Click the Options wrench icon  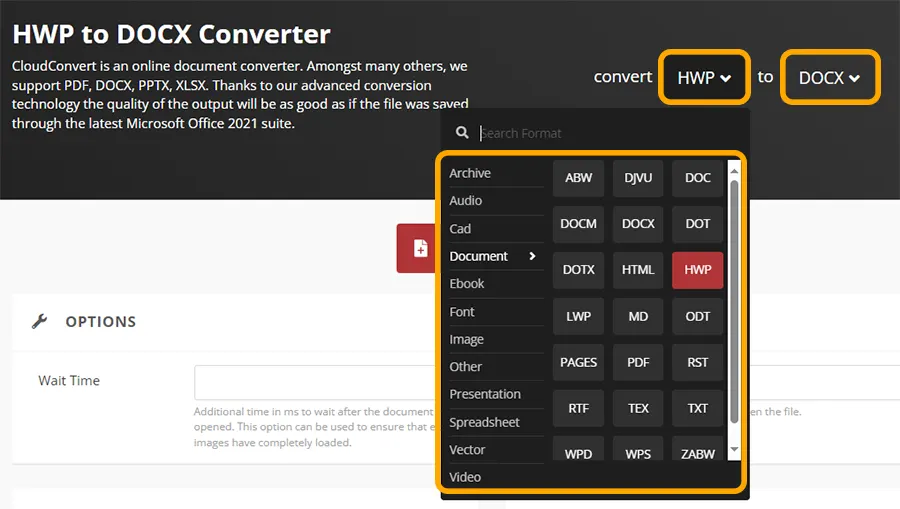tap(39, 321)
